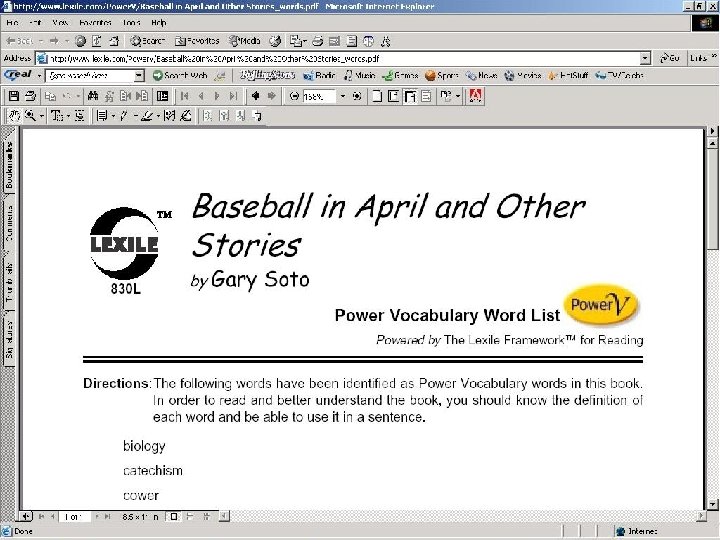The width and height of the screenshot is (720, 540).
Task: Click the zoom out minus icon
Action: click(294, 96)
